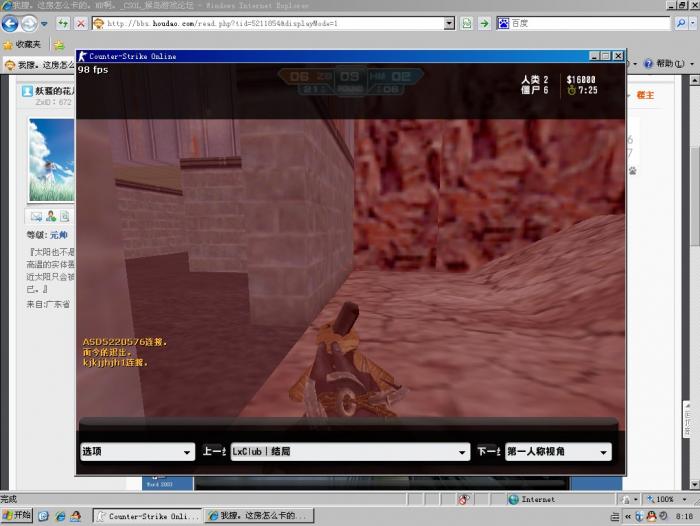Click the magnifier search button
700x526 pixels.
coord(680,23)
